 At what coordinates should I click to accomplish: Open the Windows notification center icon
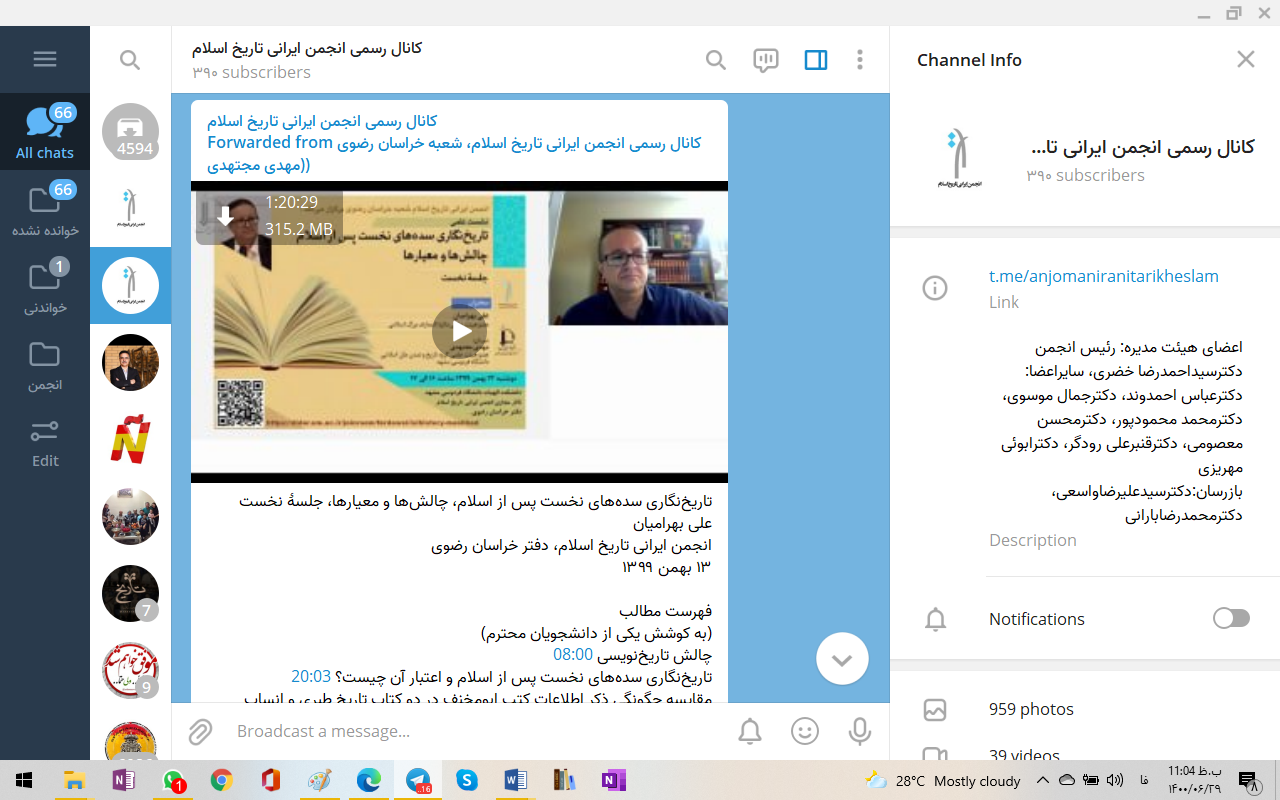click(x=1247, y=780)
